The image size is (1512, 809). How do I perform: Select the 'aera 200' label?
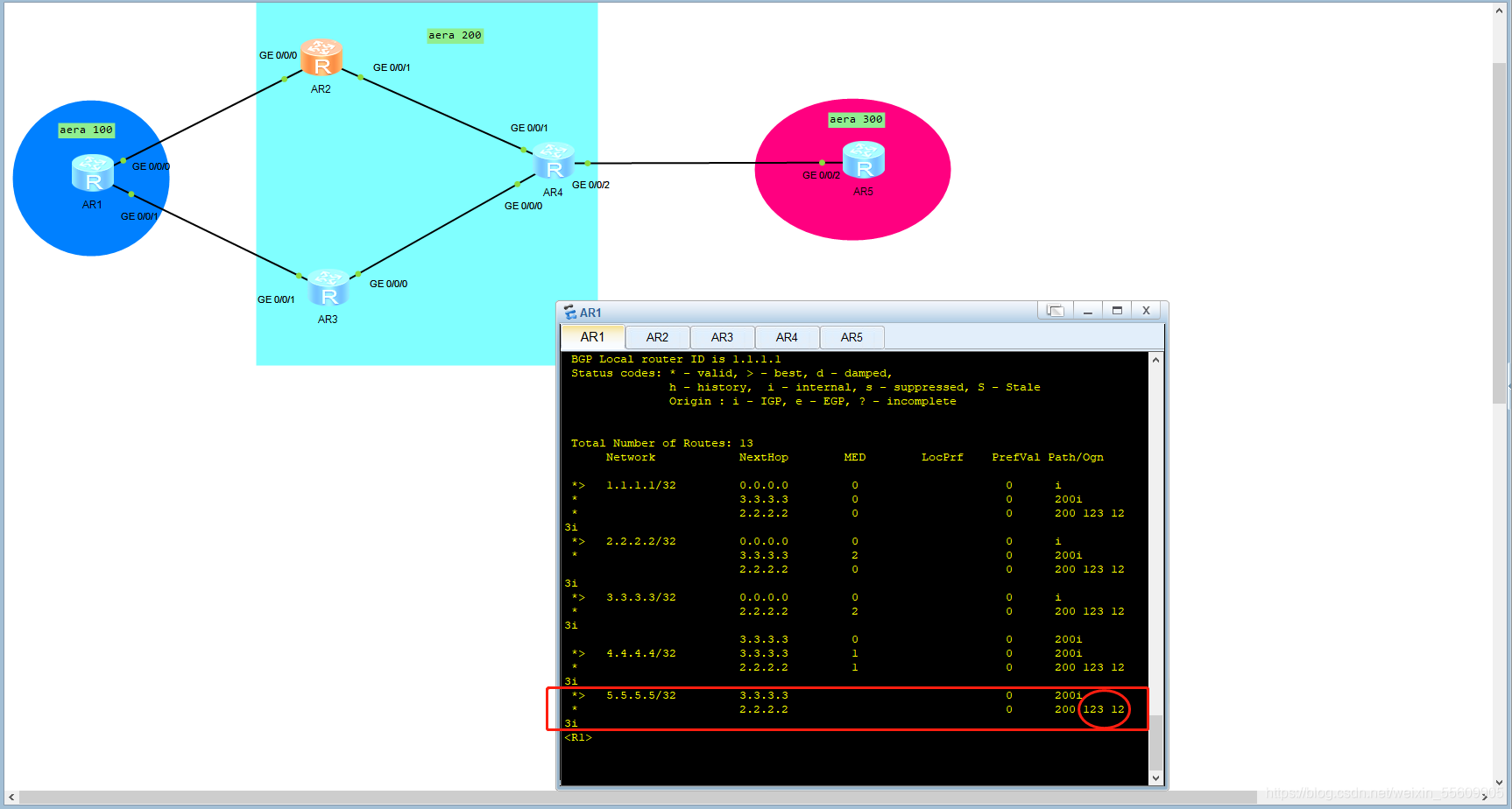pos(455,35)
